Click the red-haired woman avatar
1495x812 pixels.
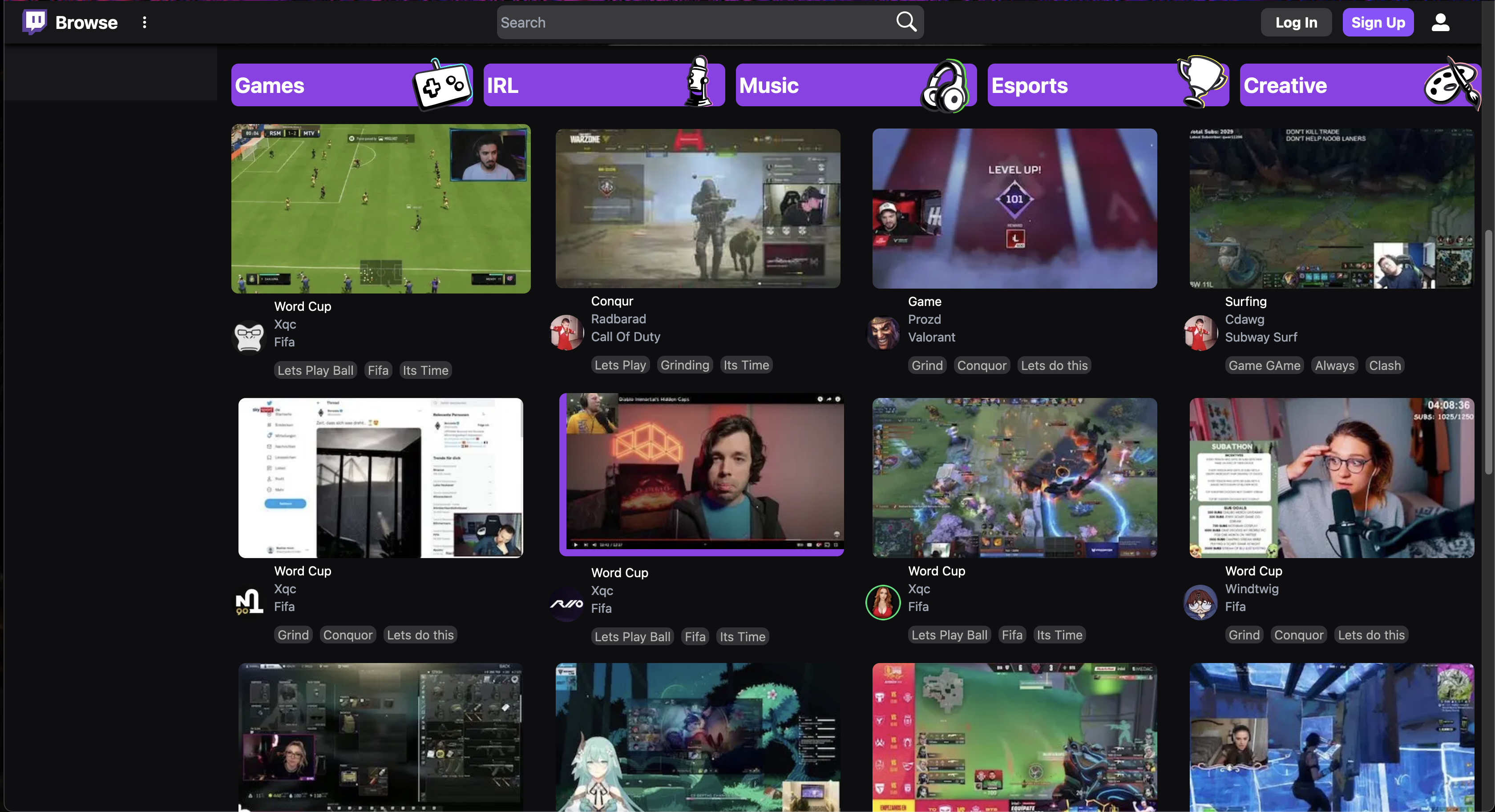click(x=883, y=602)
